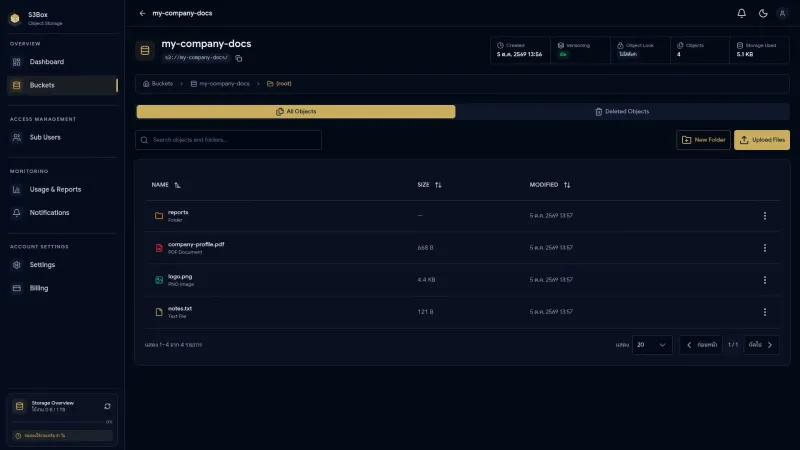This screenshot has height=450, width=800.
Task: Sort by the NAME column
Action: (166, 185)
